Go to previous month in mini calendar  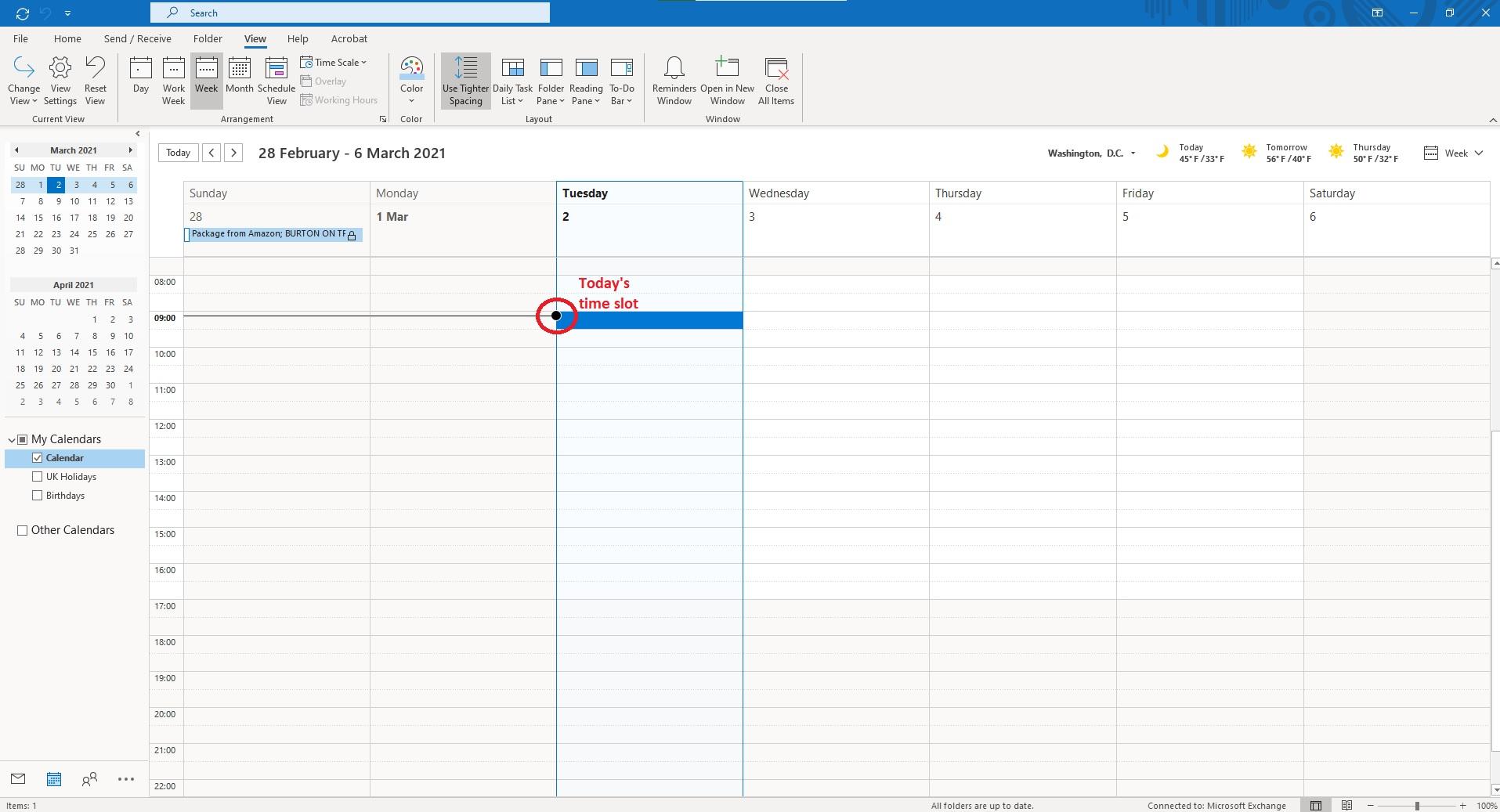16,150
